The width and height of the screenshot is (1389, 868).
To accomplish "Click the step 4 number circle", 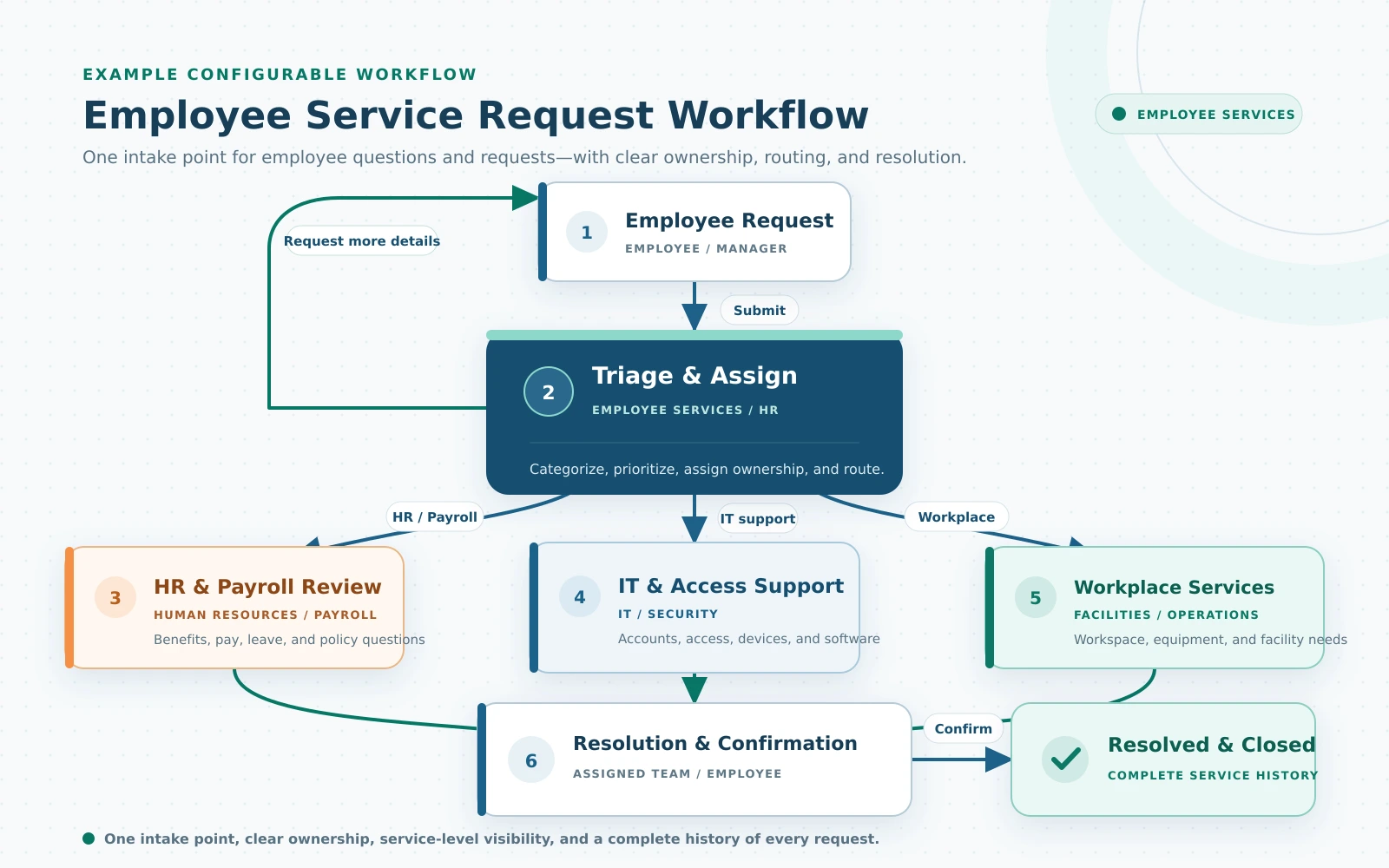I will point(580,596).
